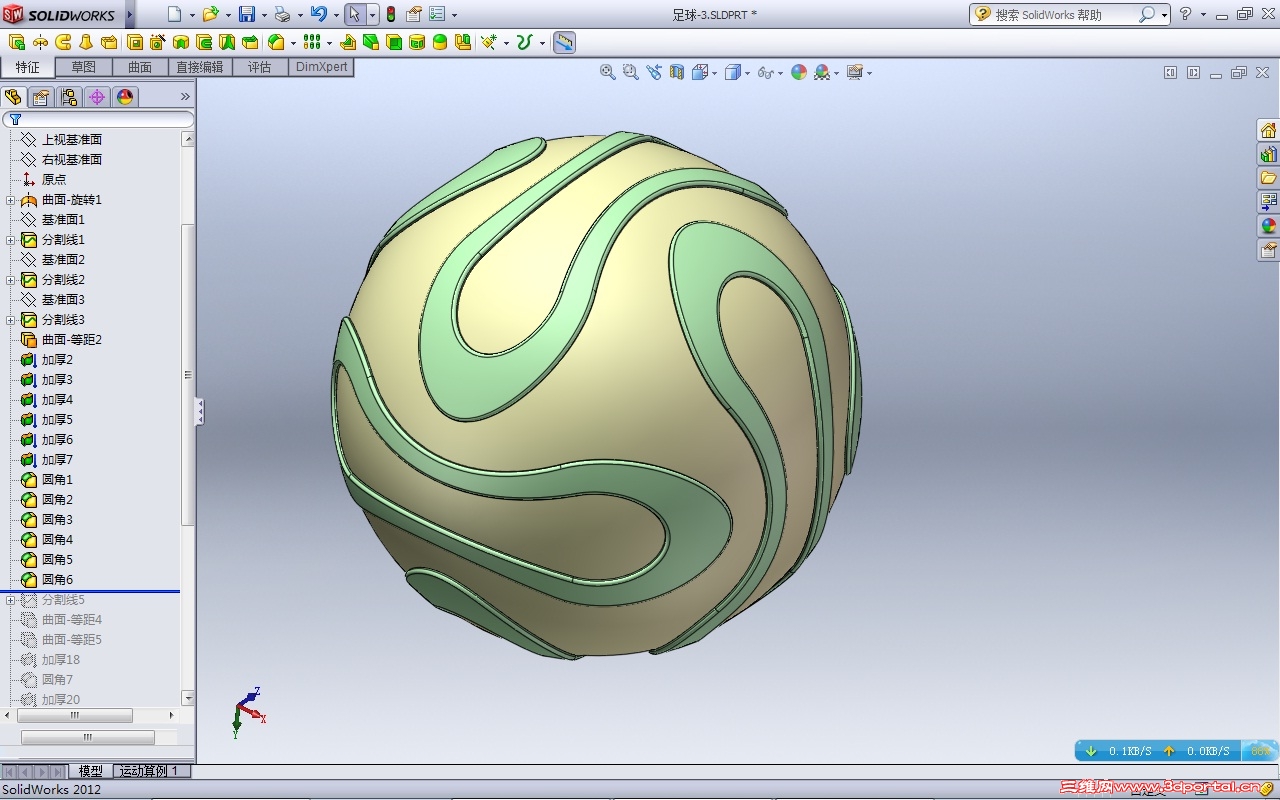Select the 圆角3 fillet feature

click(x=57, y=520)
